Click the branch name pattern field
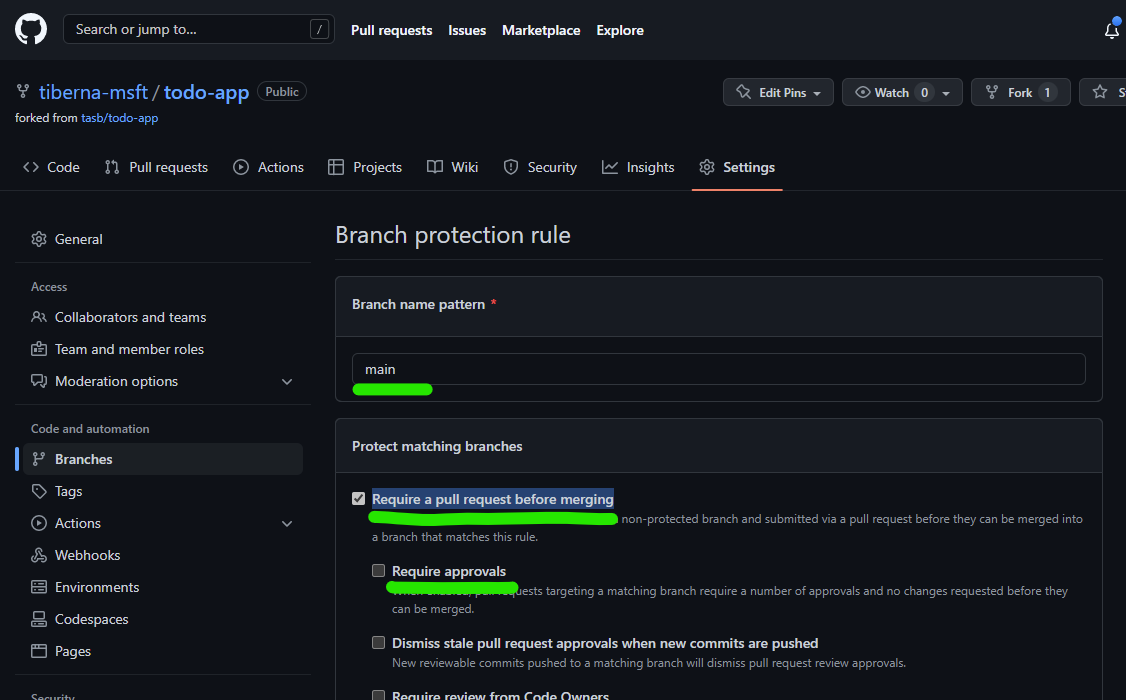Viewport: 1126px width, 700px height. [718, 369]
